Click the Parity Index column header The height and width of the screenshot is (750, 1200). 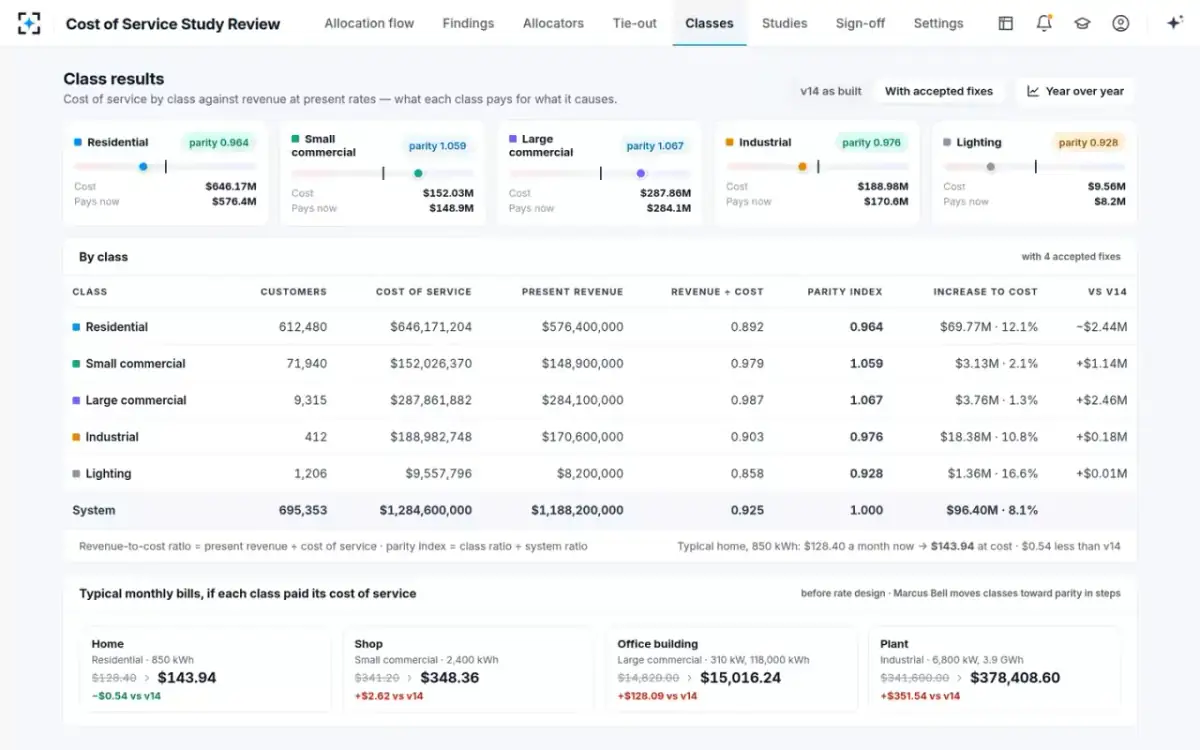(845, 292)
